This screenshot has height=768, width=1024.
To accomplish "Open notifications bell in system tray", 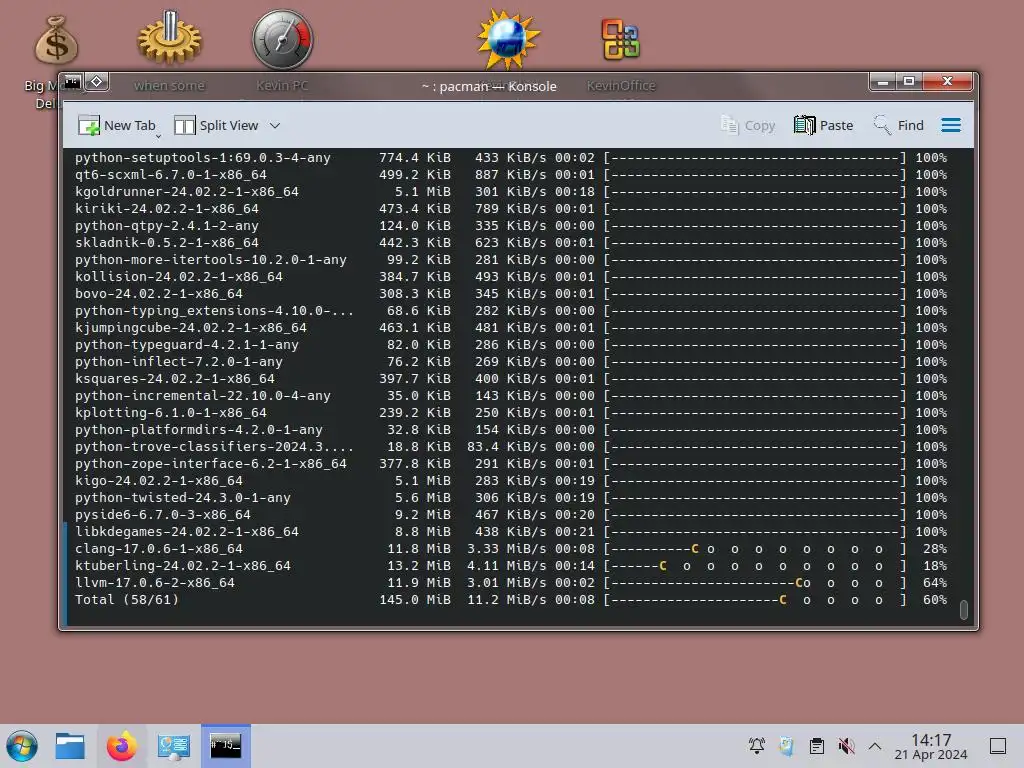I will tap(757, 746).
